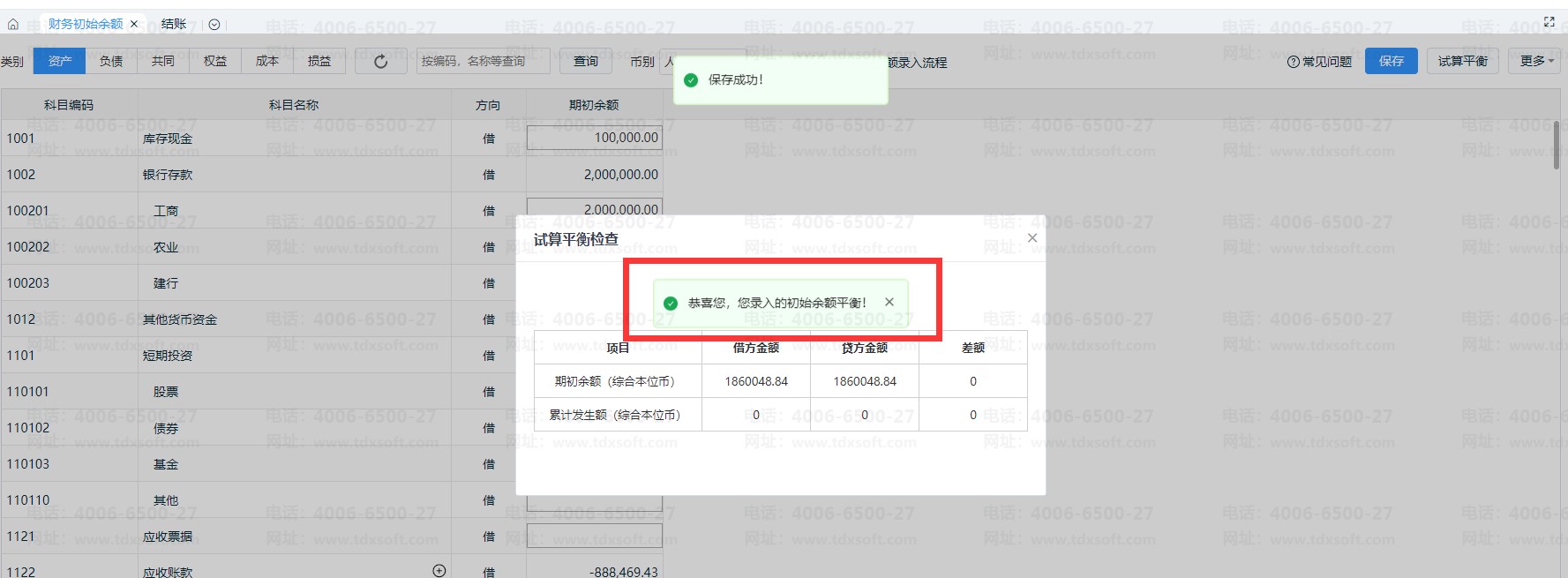Click the home icon in tab bar
Image resolution: width=1568 pixels, height=578 pixels.
pos(13,25)
